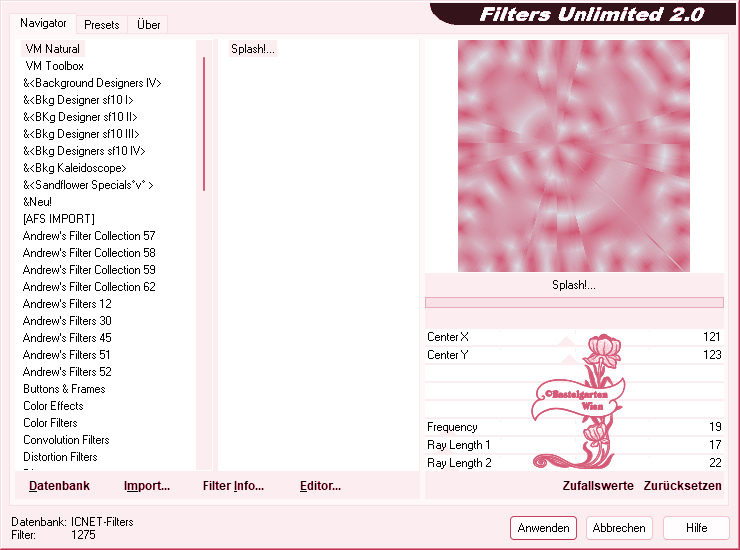This screenshot has height=550, width=740.
Task: Select Andrew's Filter Collection 58
Action: pyautogui.click(x=89, y=253)
